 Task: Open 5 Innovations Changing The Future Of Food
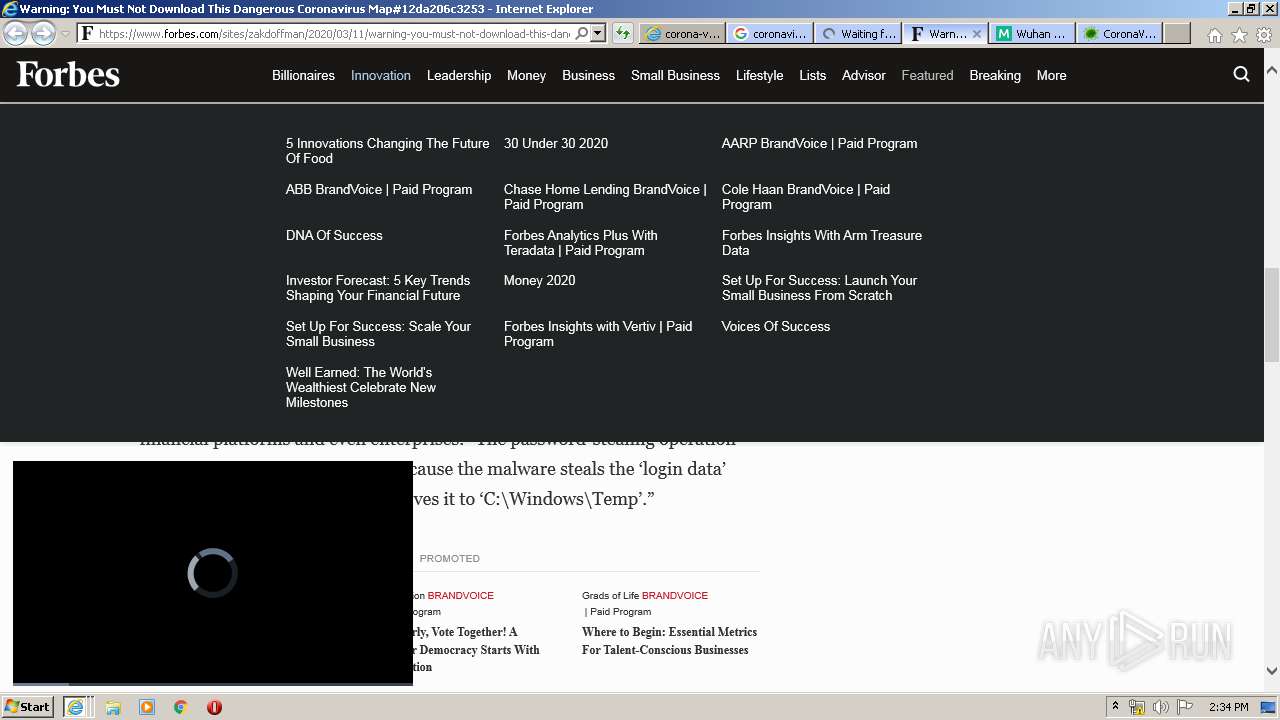click(x=387, y=151)
